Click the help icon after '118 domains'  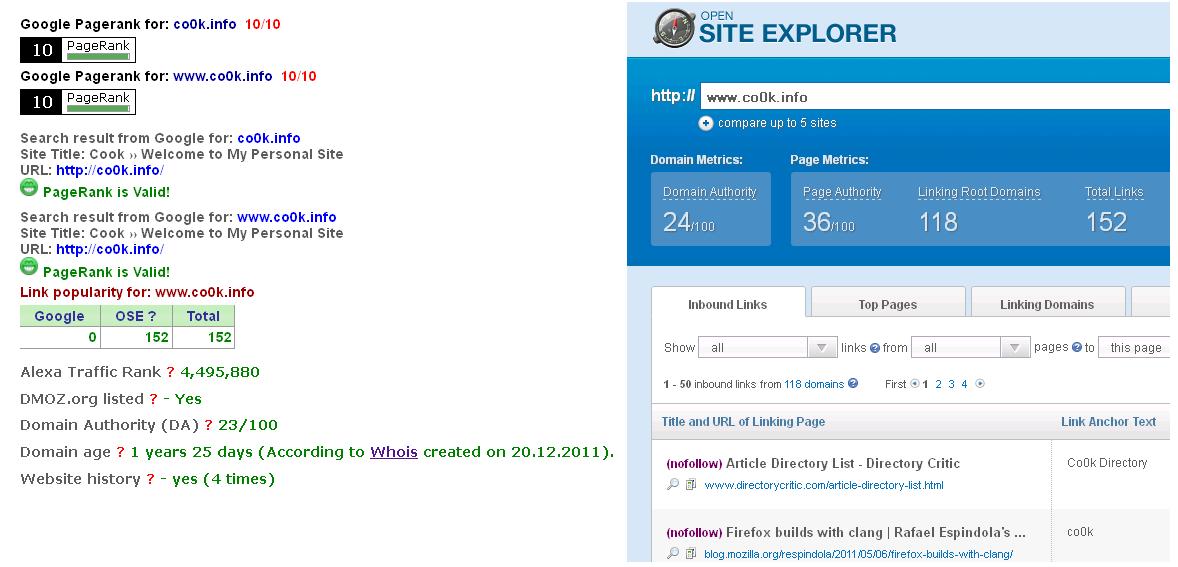(x=853, y=383)
